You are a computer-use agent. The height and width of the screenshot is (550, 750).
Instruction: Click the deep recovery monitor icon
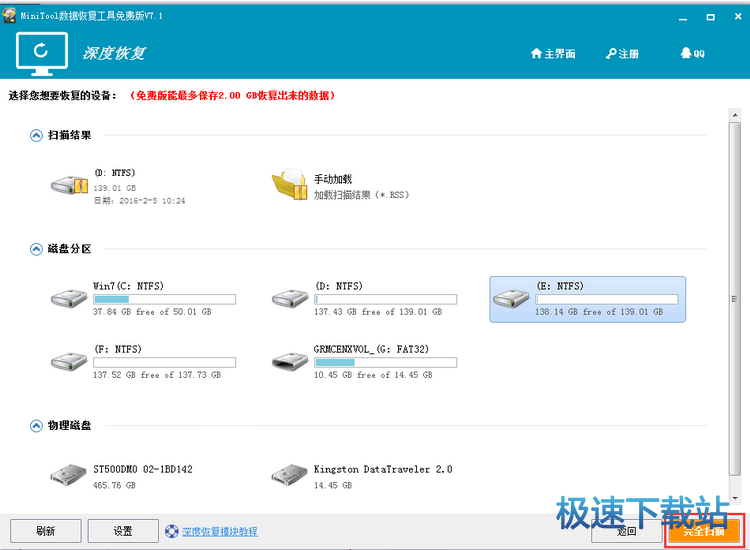point(42,54)
